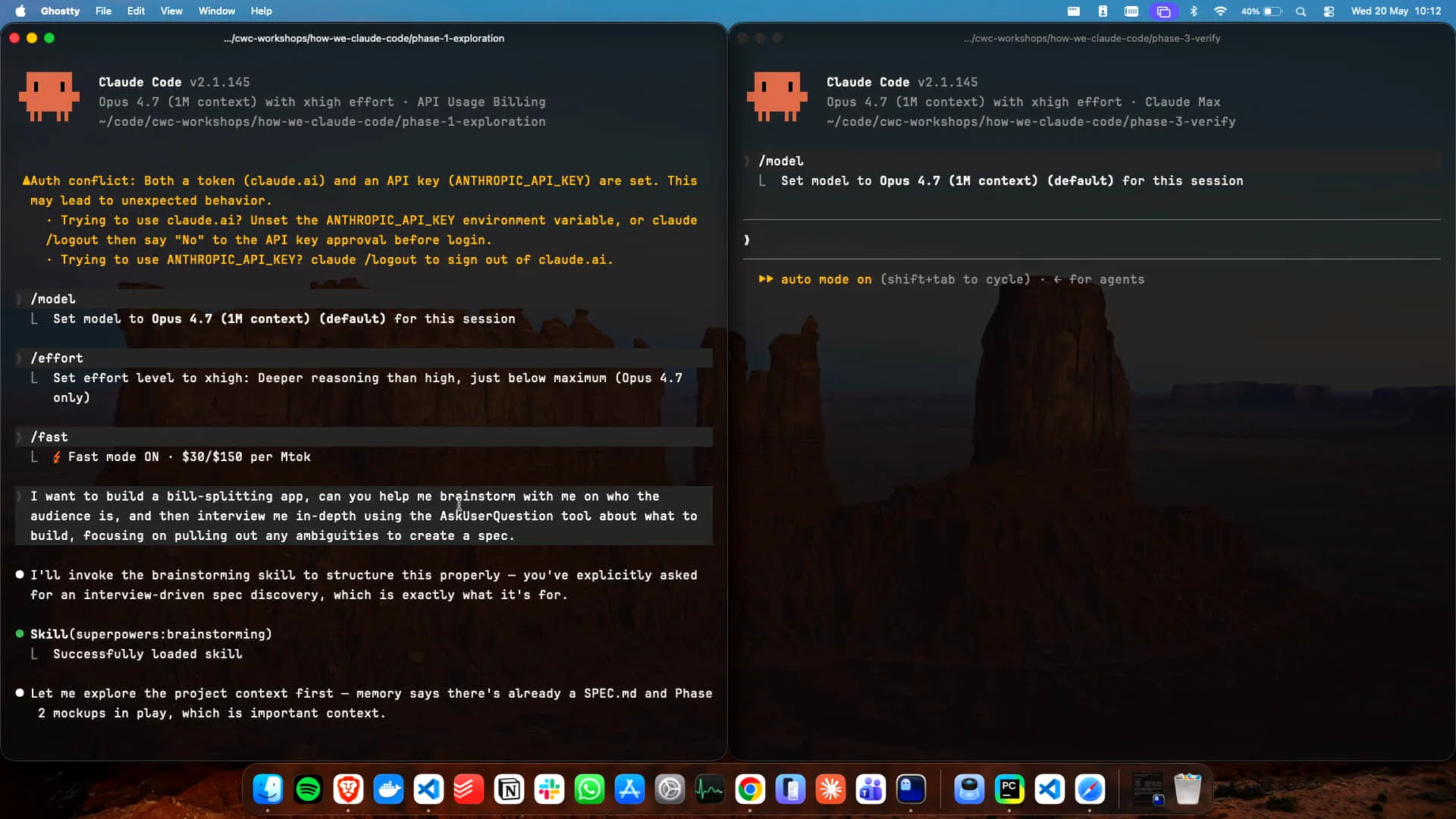Click the purple-highlighted screen mirroring icon
Image resolution: width=1456 pixels, height=819 pixels.
tap(1163, 11)
